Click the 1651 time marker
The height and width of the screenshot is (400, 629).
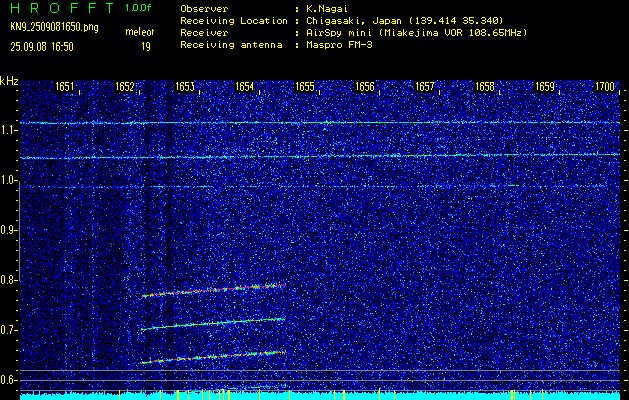[65, 86]
